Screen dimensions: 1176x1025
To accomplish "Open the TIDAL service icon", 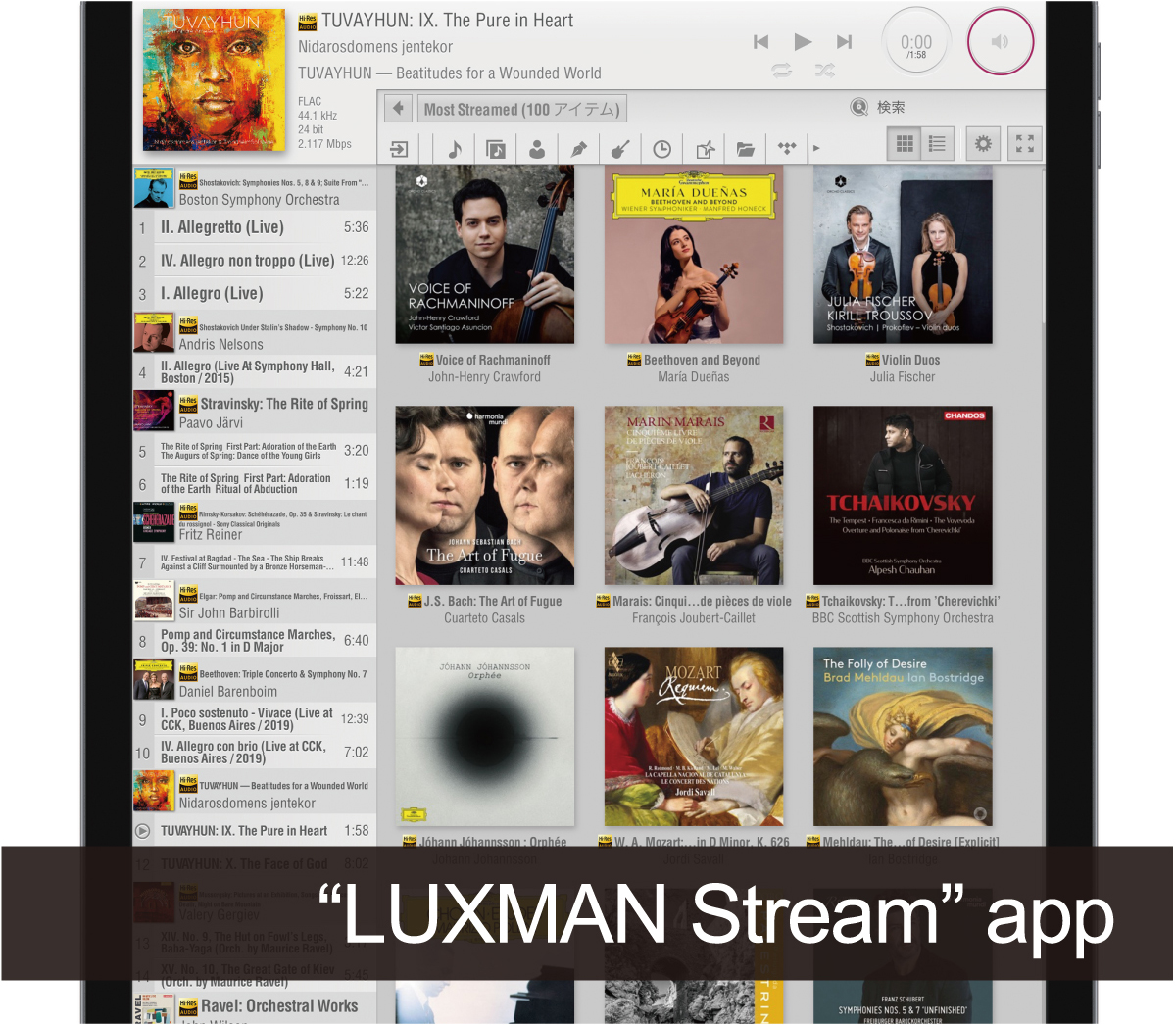I will pos(787,149).
